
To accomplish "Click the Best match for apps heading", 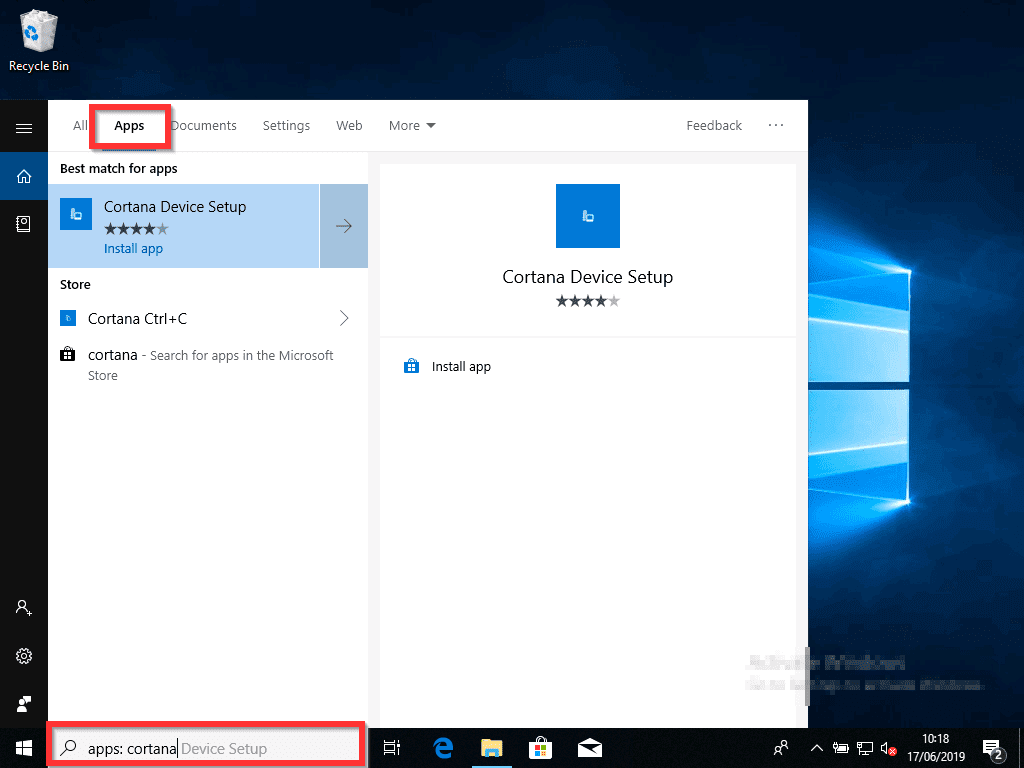I will click(x=119, y=168).
